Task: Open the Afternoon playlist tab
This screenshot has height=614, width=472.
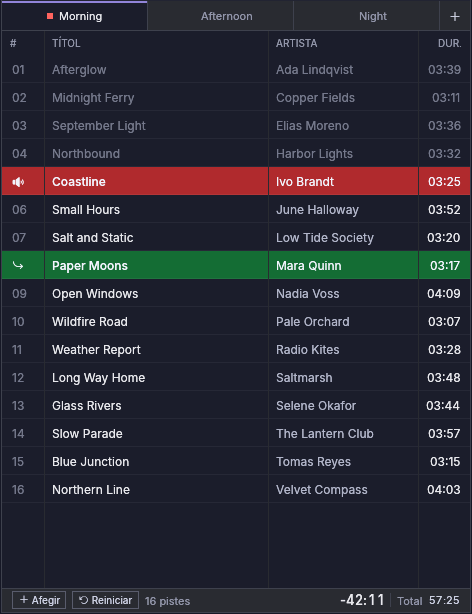Action: (221, 16)
